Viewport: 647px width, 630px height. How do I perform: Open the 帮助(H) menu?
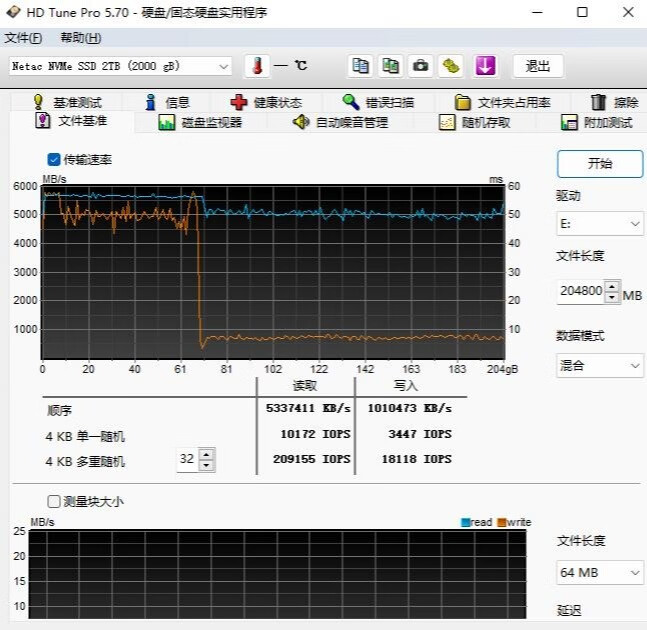coord(81,38)
